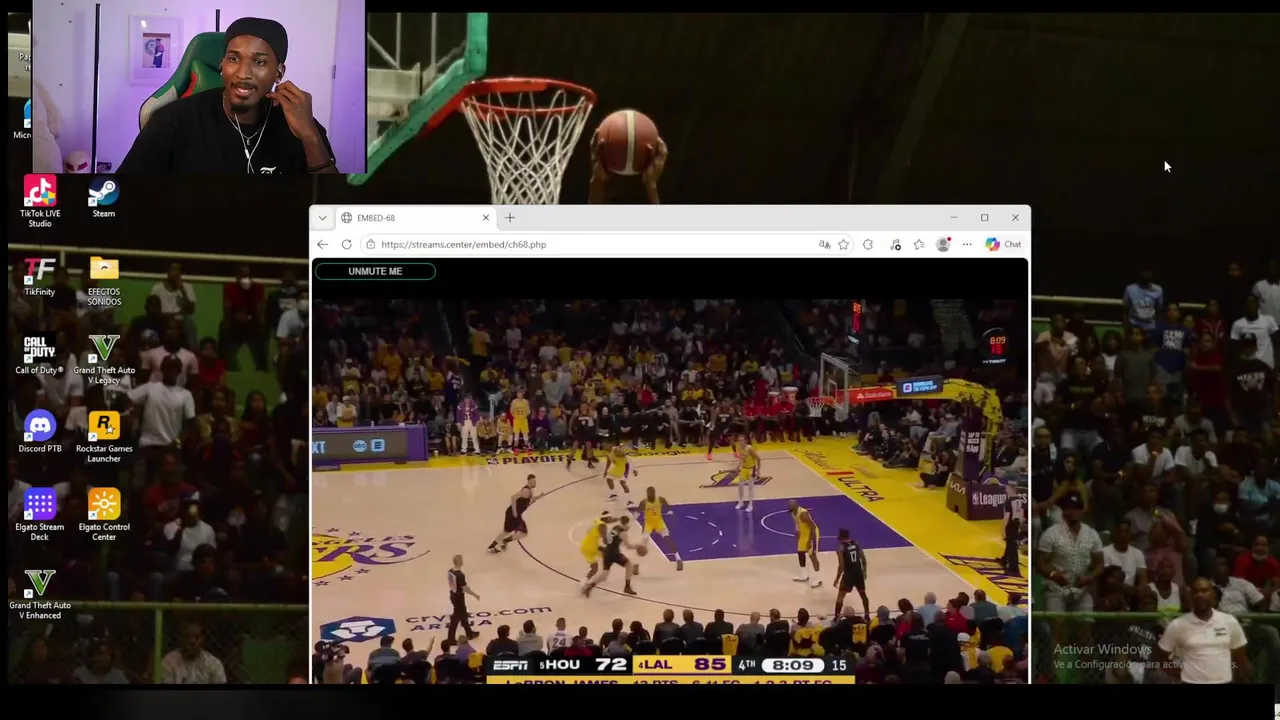
Task: Open a new browser tab
Action: 510,217
